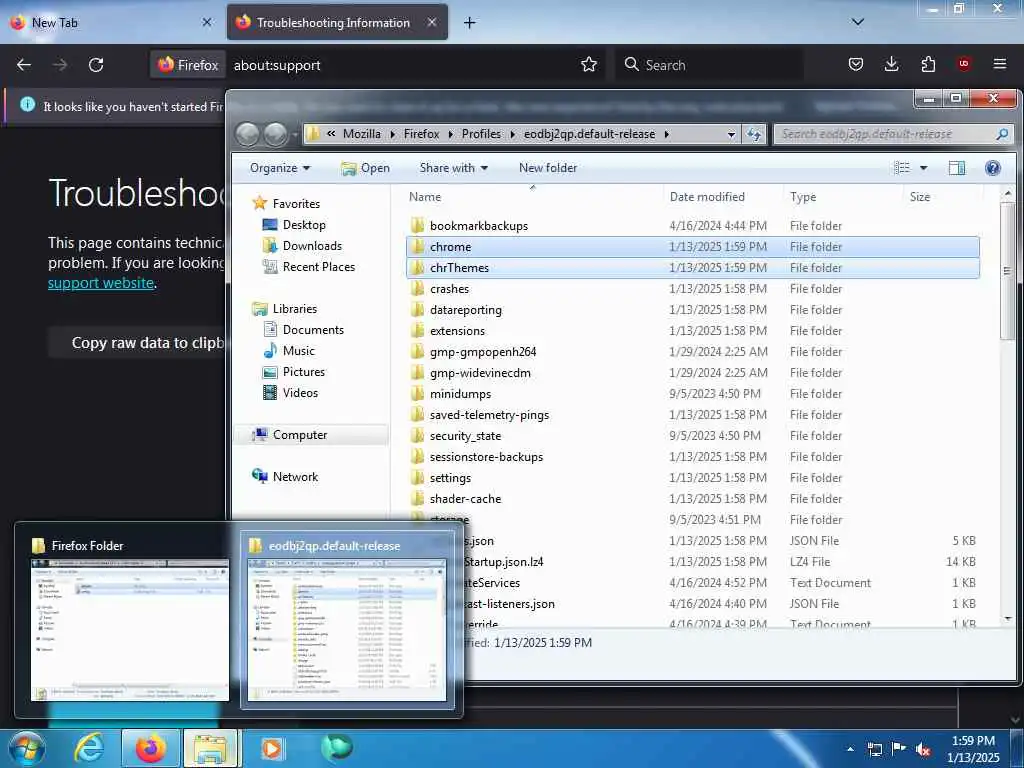Toggle the preview pane icon
The image size is (1024, 768).
(x=957, y=168)
